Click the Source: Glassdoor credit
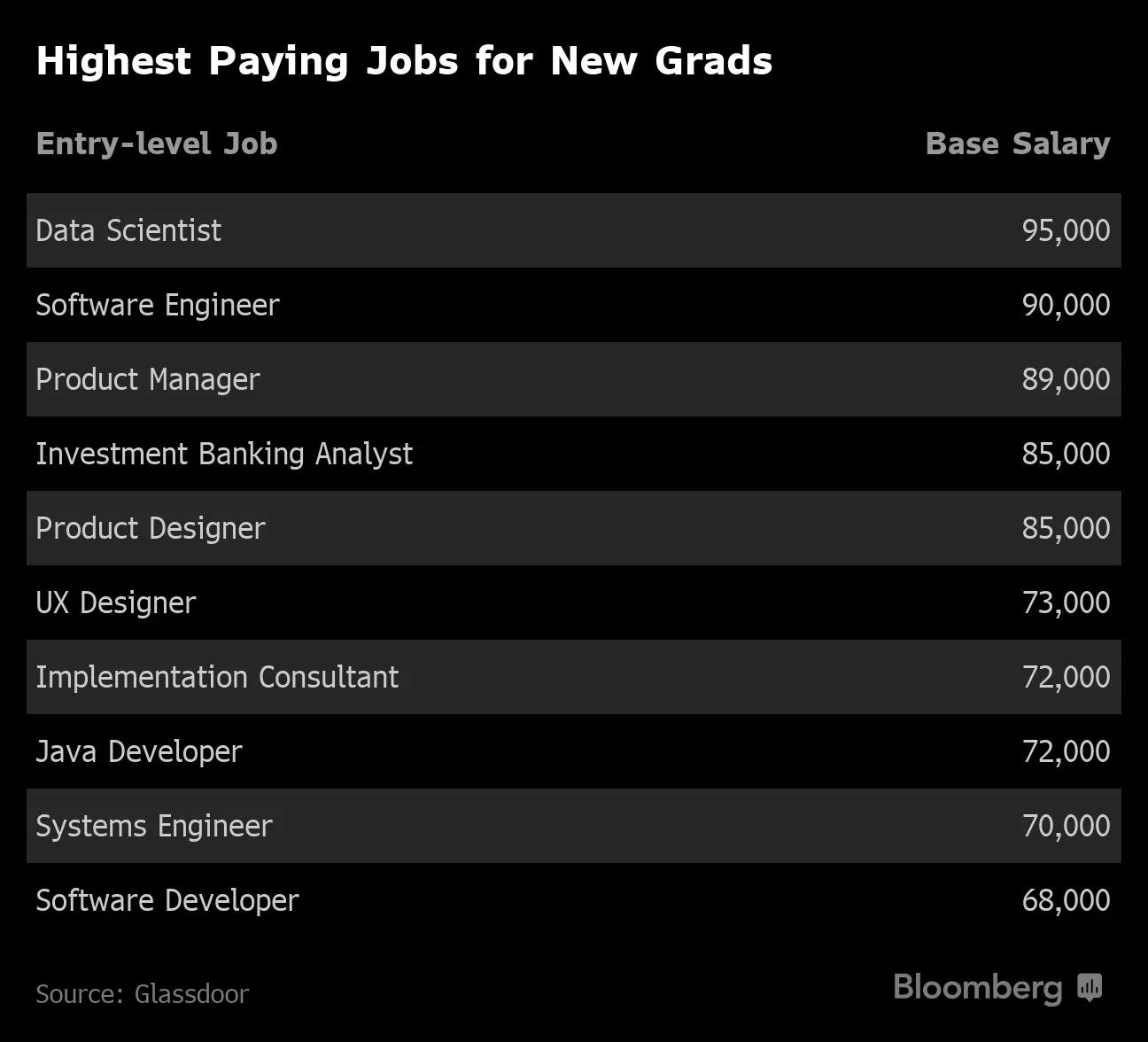 tap(143, 994)
